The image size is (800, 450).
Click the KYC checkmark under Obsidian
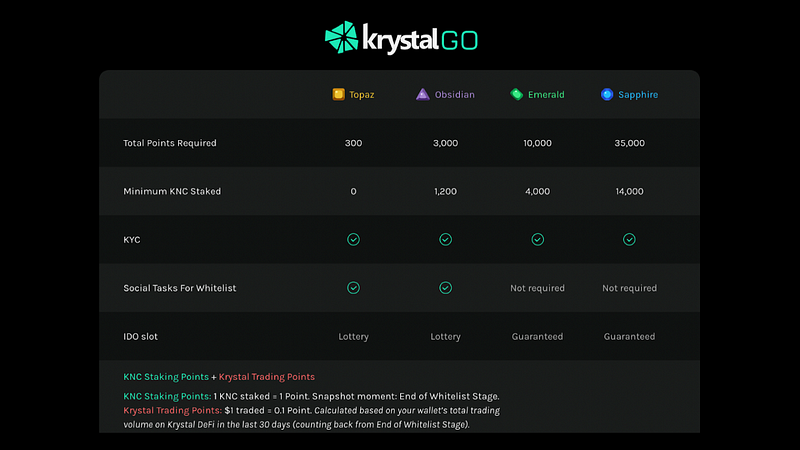(x=445, y=239)
